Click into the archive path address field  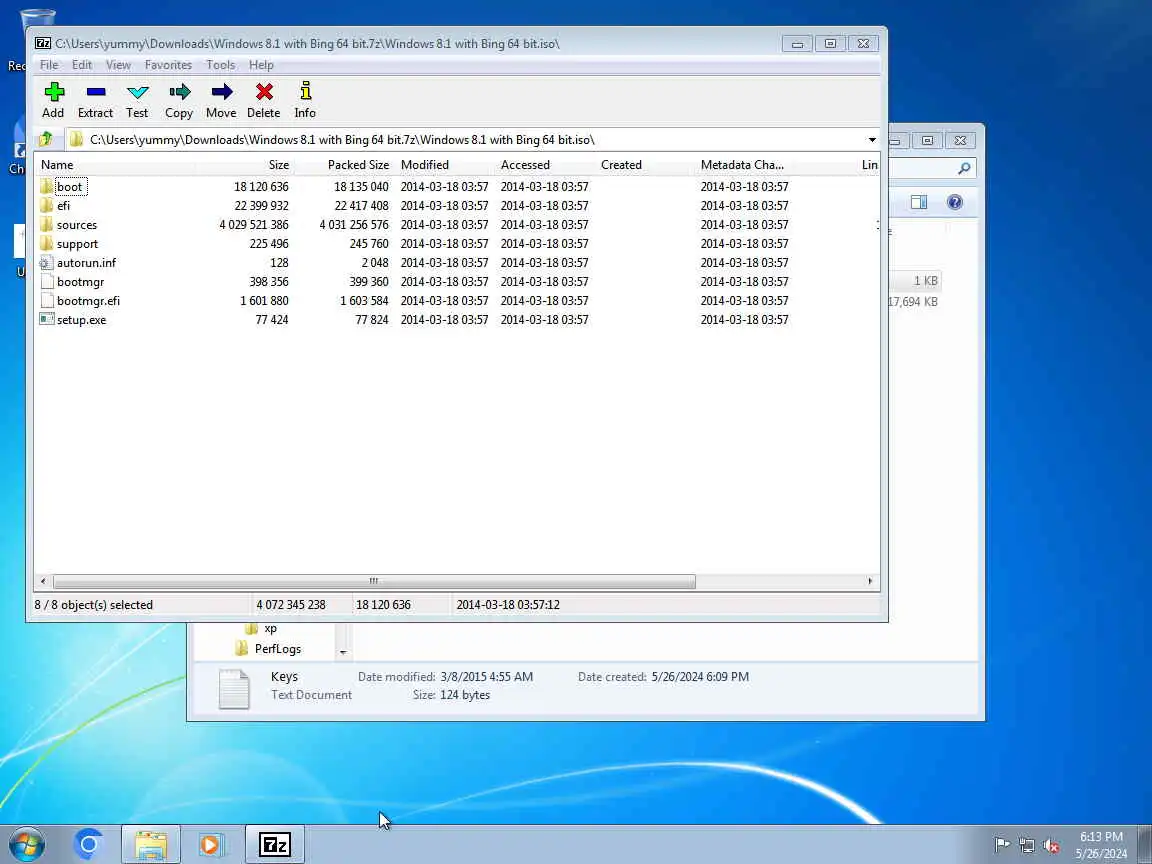tap(470, 140)
